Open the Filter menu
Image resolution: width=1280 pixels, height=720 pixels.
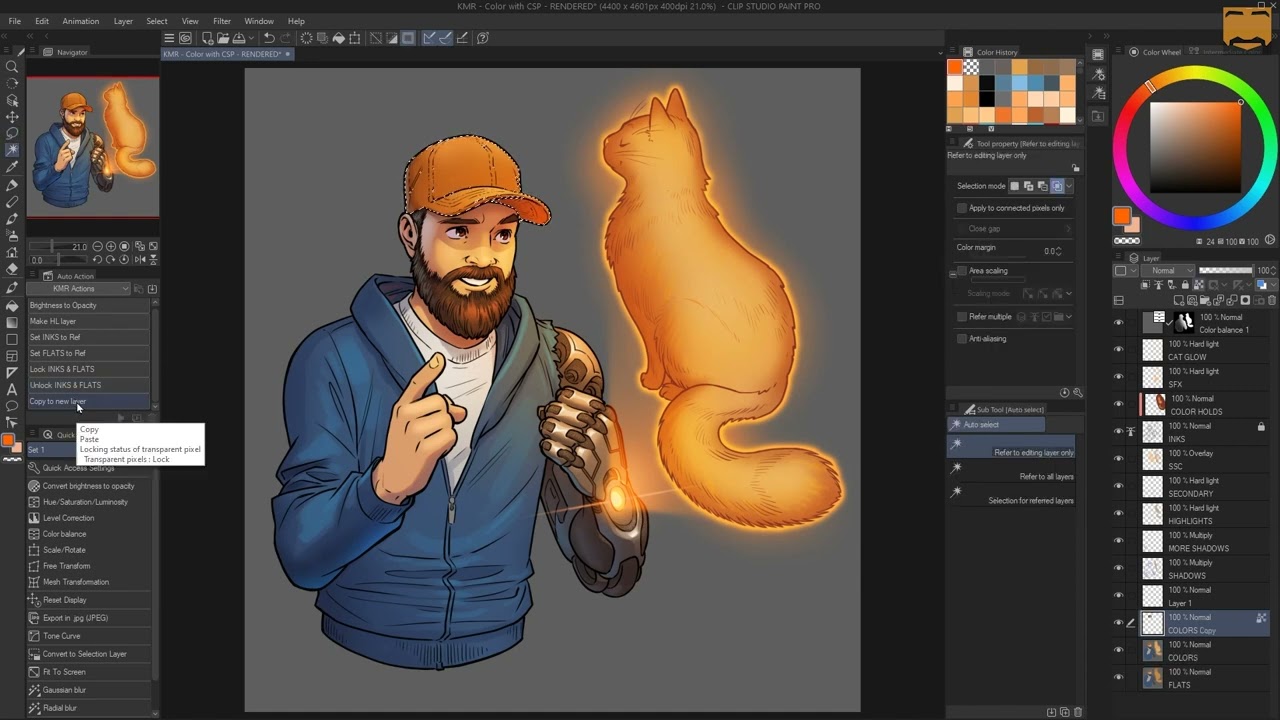[222, 21]
